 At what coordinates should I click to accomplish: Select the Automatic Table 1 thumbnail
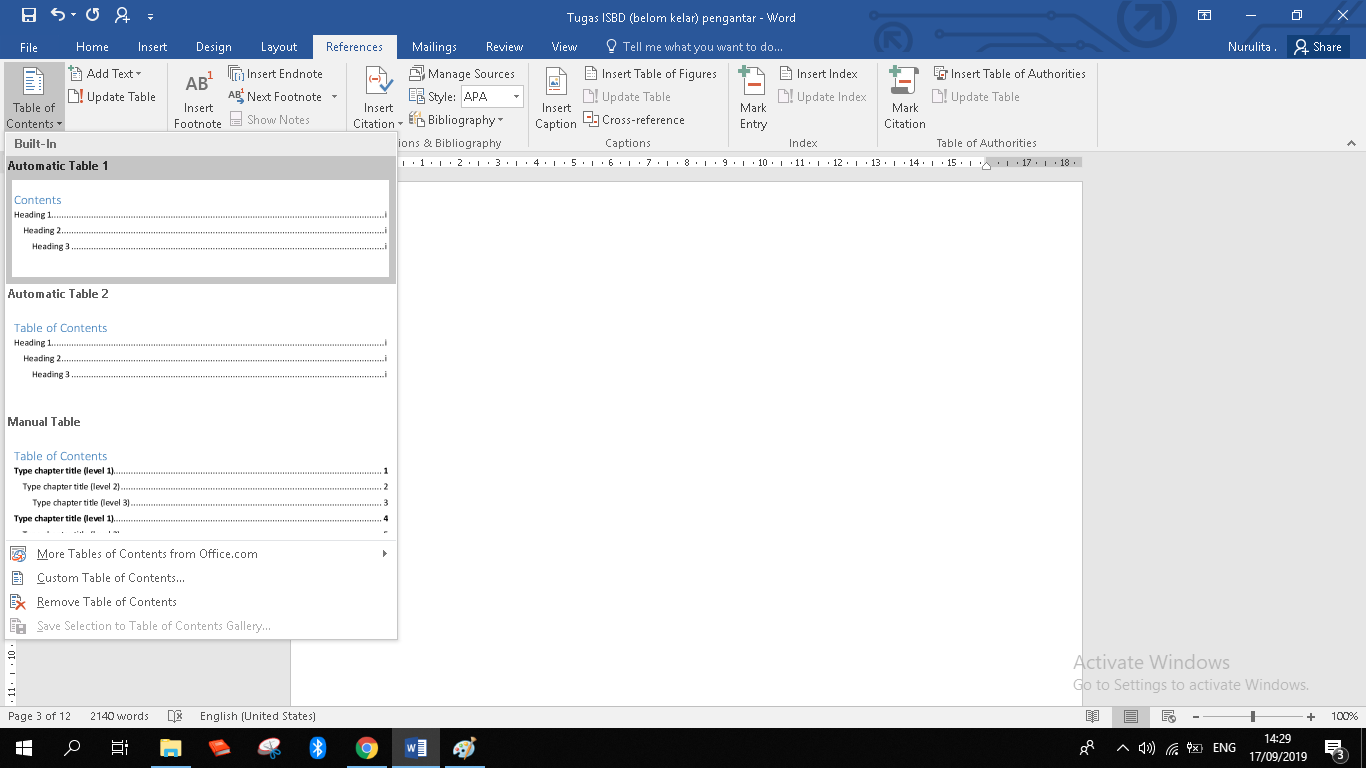pos(200,228)
